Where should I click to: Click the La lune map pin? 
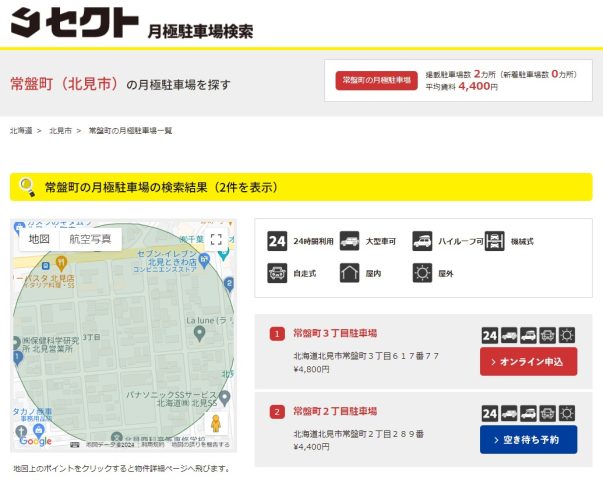pyautogui.click(x=199, y=333)
